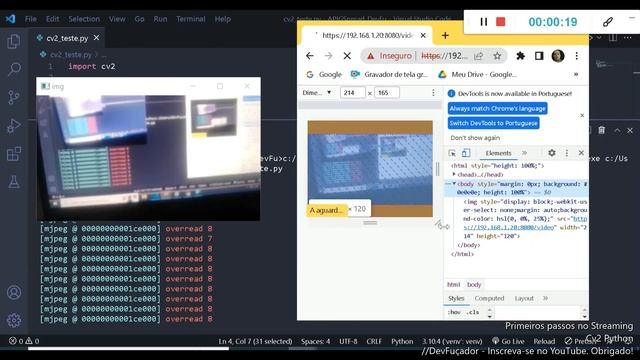Open the Extensions view

tap(14, 154)
